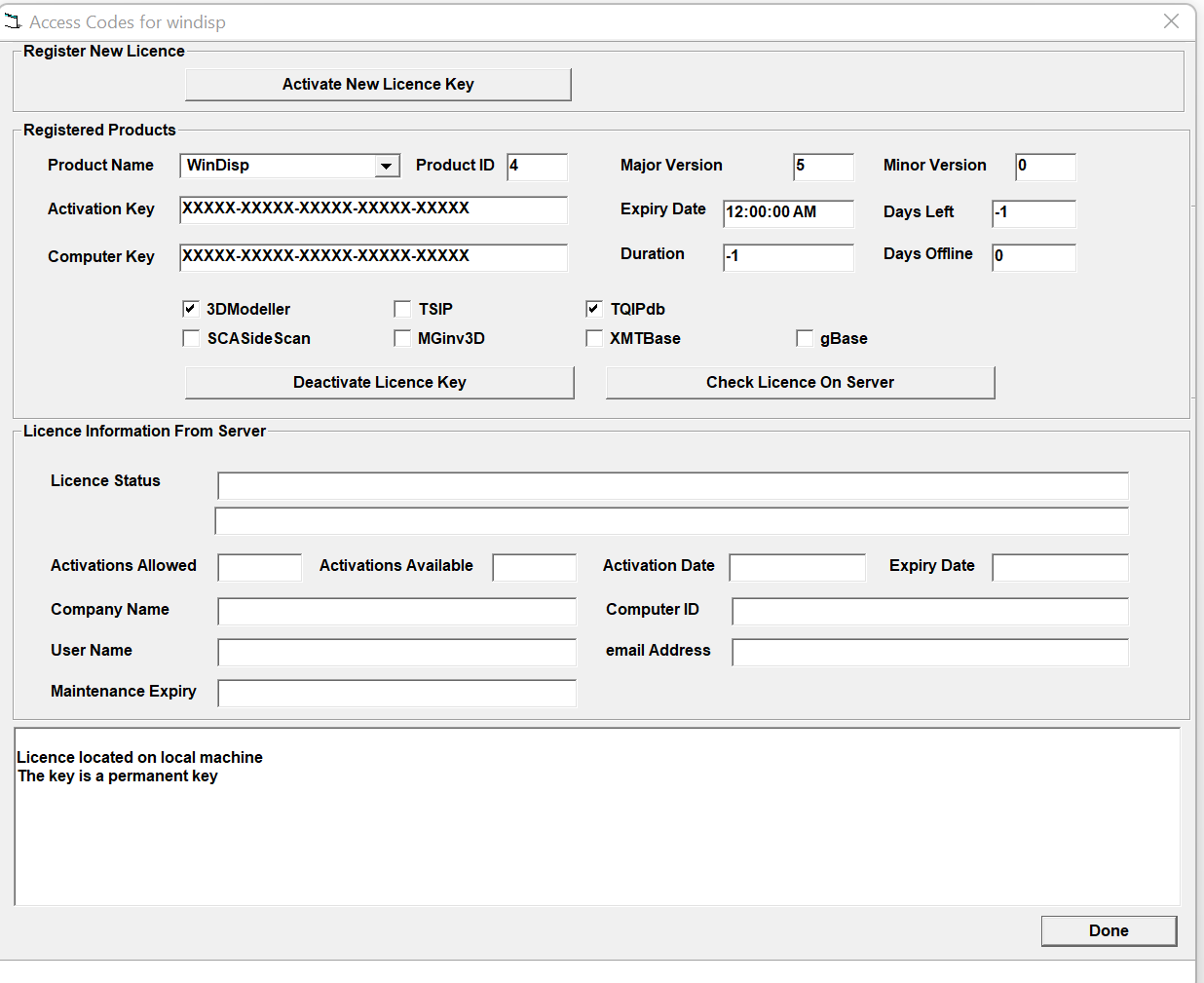
Task: Click the Days Offline field
Action: 1034,257
